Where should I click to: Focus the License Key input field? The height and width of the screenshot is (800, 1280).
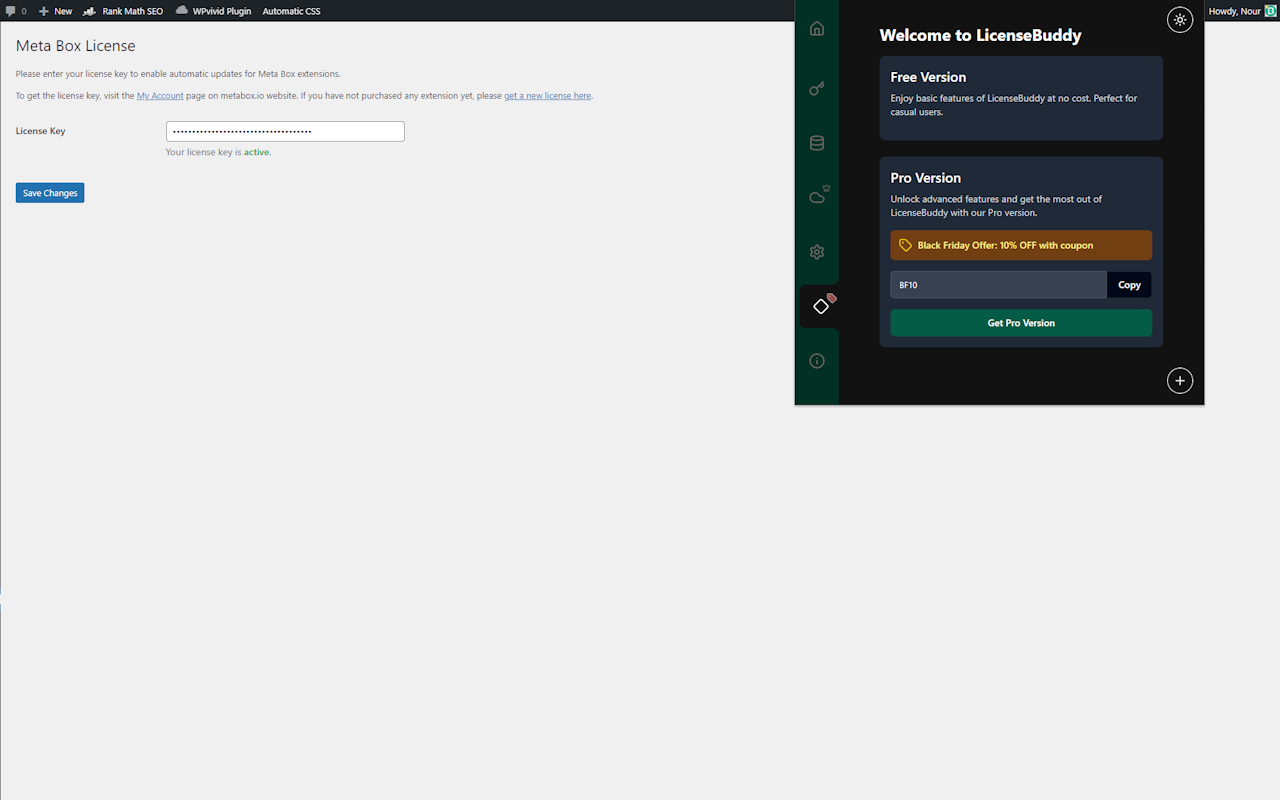[x=285, y=131]
